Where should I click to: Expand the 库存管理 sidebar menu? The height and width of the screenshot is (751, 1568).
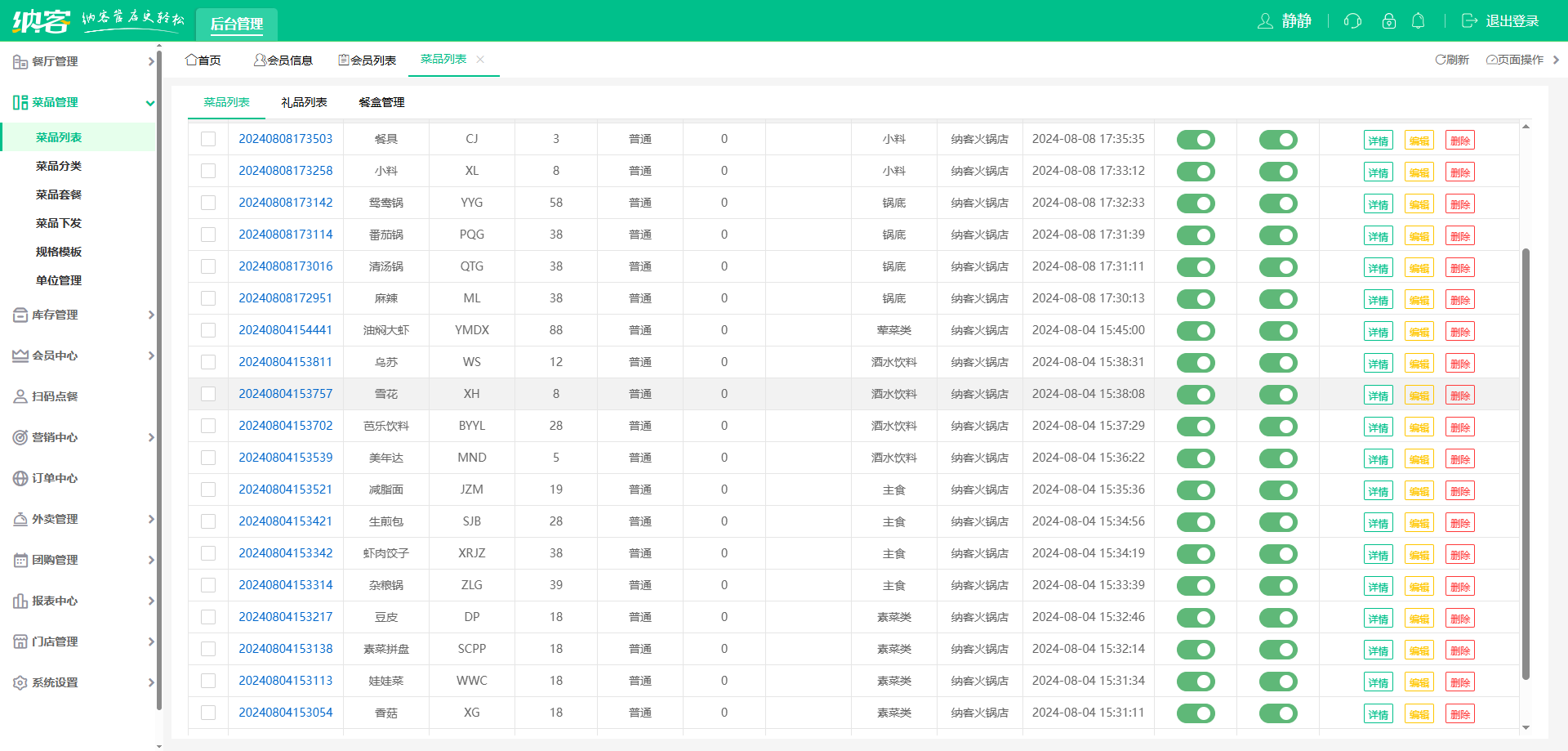(82, 315)
